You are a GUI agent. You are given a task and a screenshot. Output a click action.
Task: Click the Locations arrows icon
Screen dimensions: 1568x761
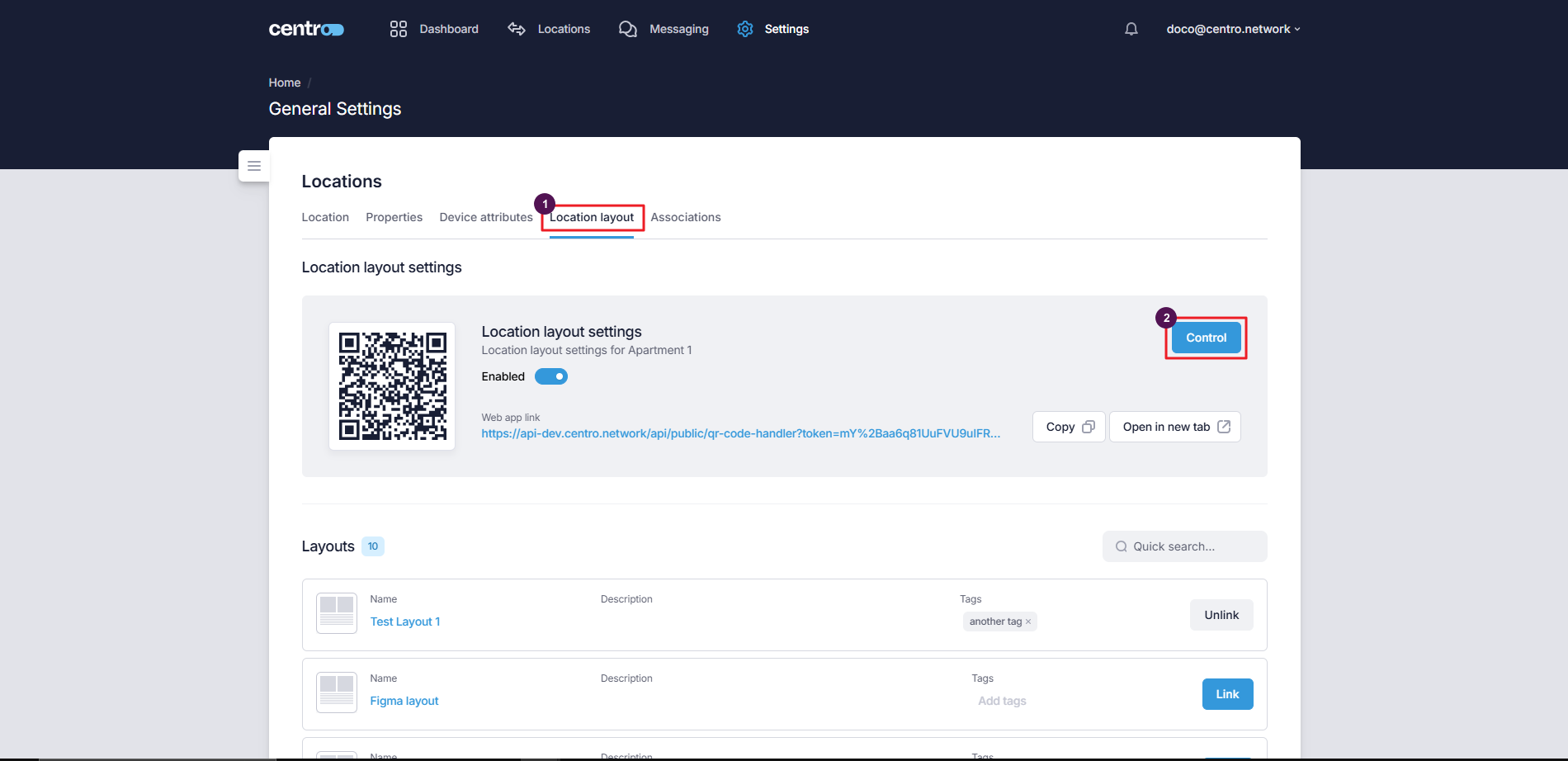[517, 29]
